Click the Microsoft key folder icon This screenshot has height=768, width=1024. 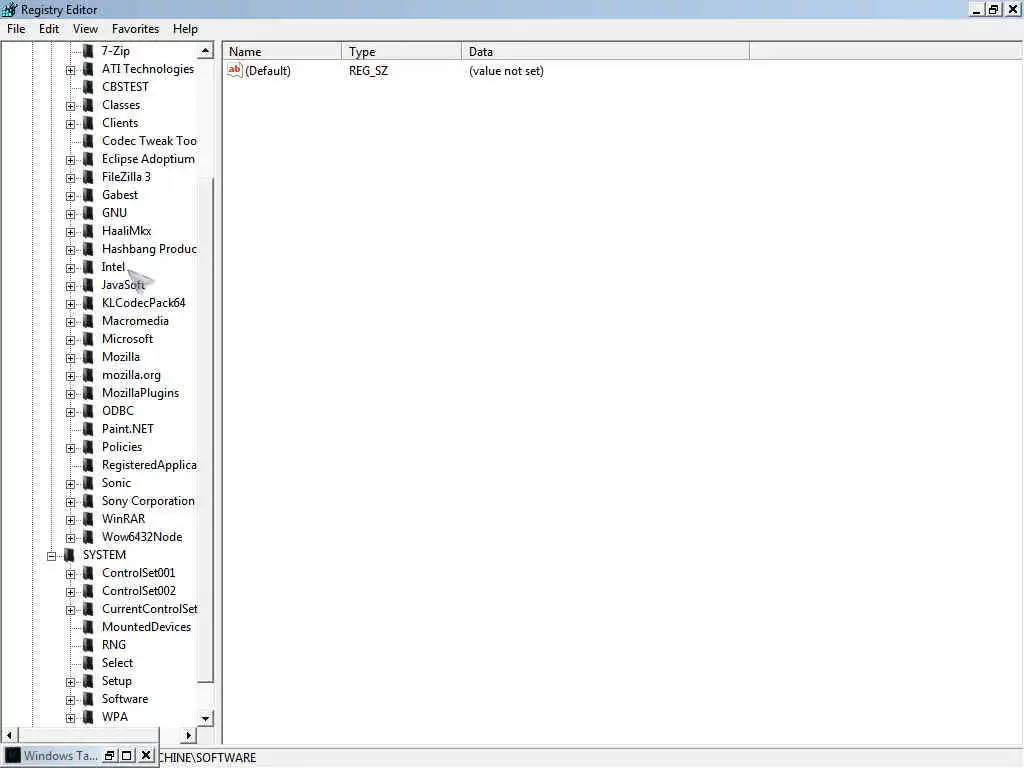pyautogui.click(x=88, y=339)
